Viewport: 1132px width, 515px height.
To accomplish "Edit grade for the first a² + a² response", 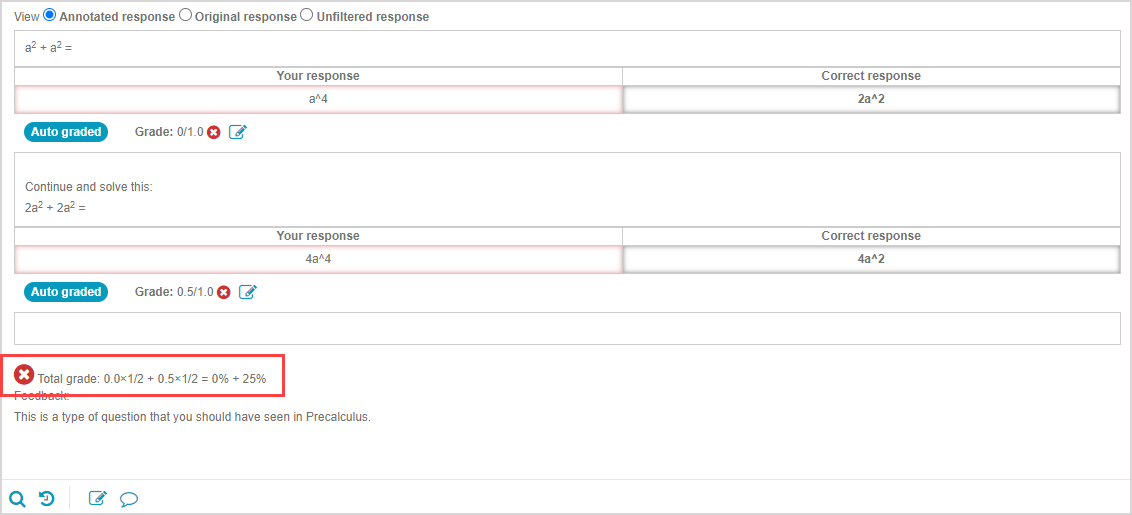I will pos(238,132).
